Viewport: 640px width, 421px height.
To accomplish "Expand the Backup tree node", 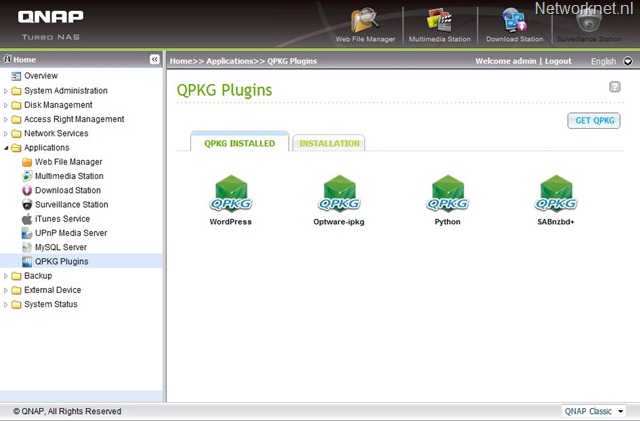I will point(6,276).
